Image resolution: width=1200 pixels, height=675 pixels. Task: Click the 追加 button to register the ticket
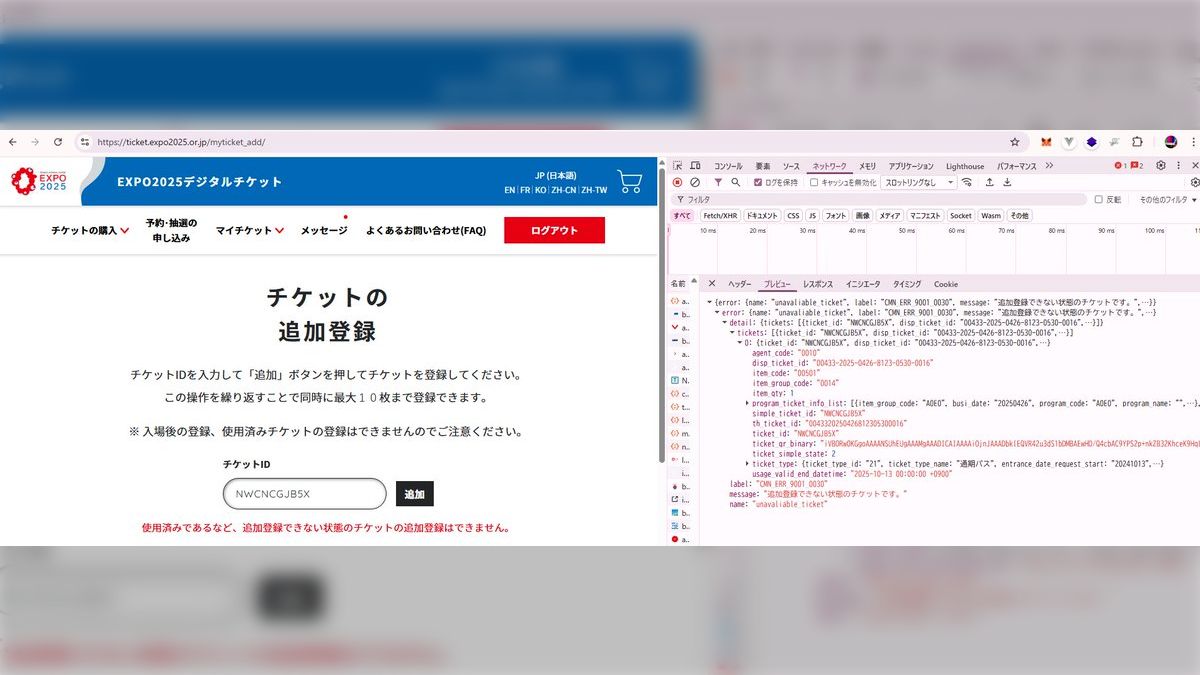click(x=415, y=494)
